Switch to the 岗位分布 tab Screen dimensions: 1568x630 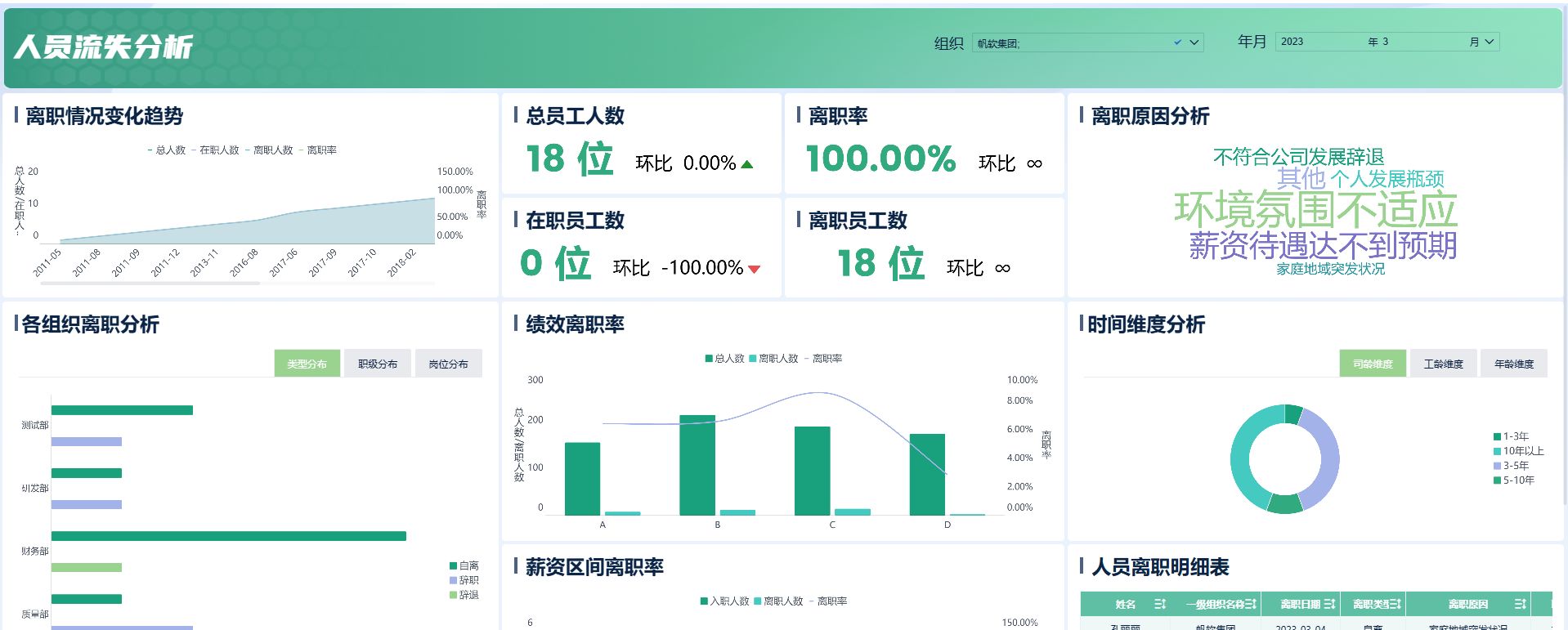448,364
